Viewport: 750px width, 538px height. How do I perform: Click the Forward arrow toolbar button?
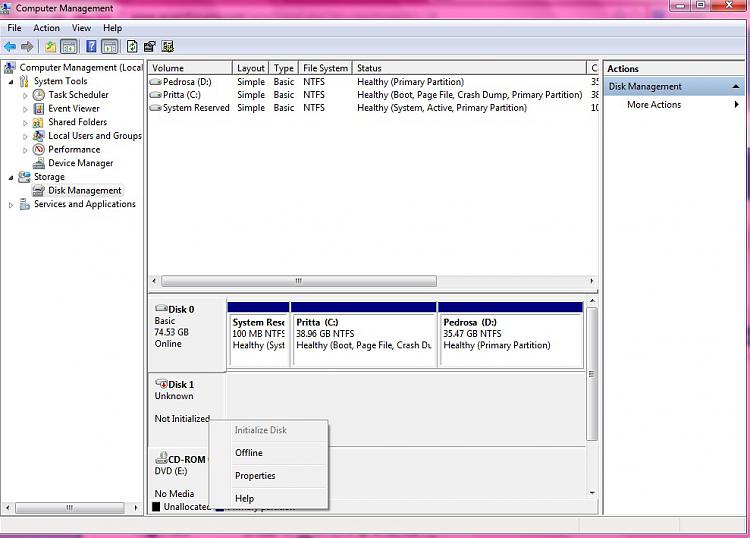pyautogui.click(x=27, y=47)
